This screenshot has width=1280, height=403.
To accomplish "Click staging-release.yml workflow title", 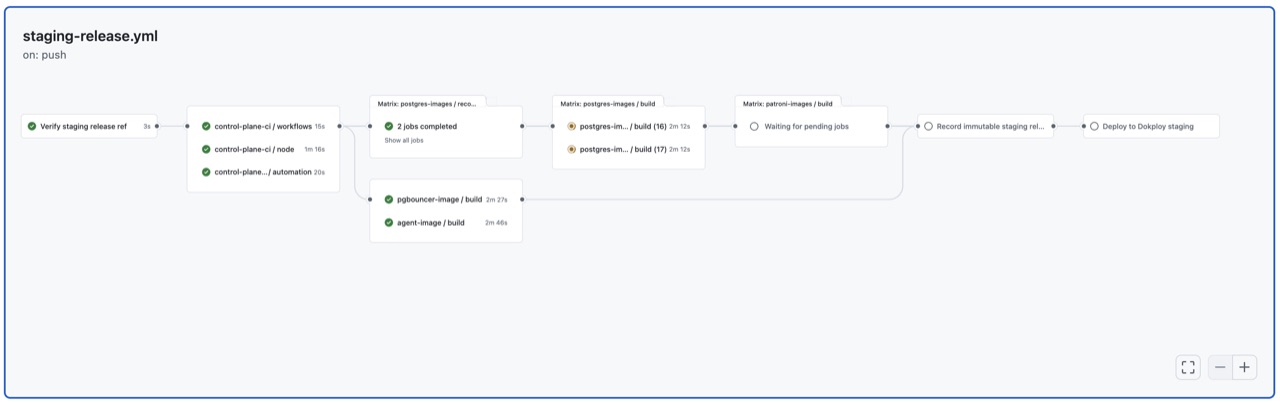I will tap(90, 36).
